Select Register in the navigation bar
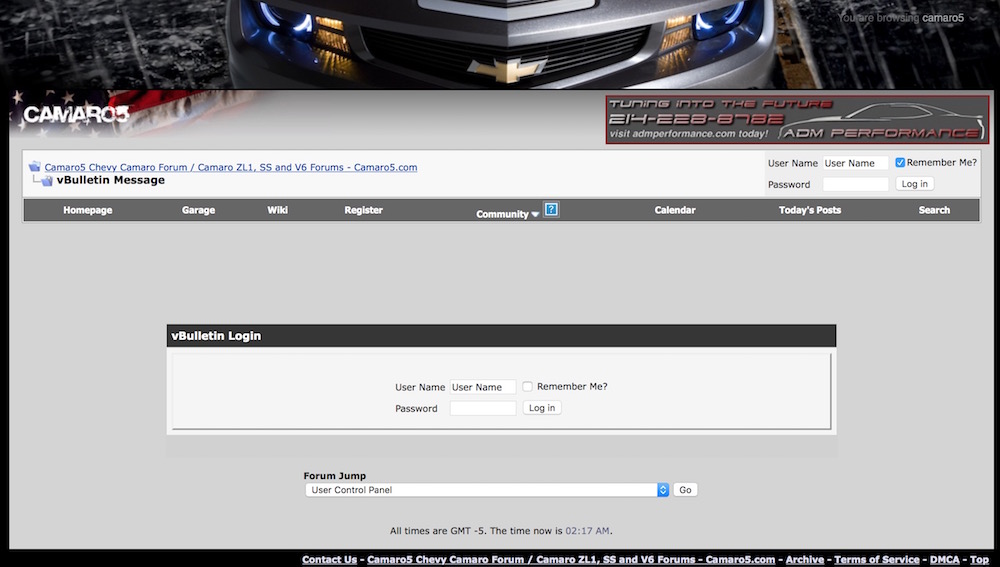The height and width of the screenshot is (567, 1000). click(364, 210)
